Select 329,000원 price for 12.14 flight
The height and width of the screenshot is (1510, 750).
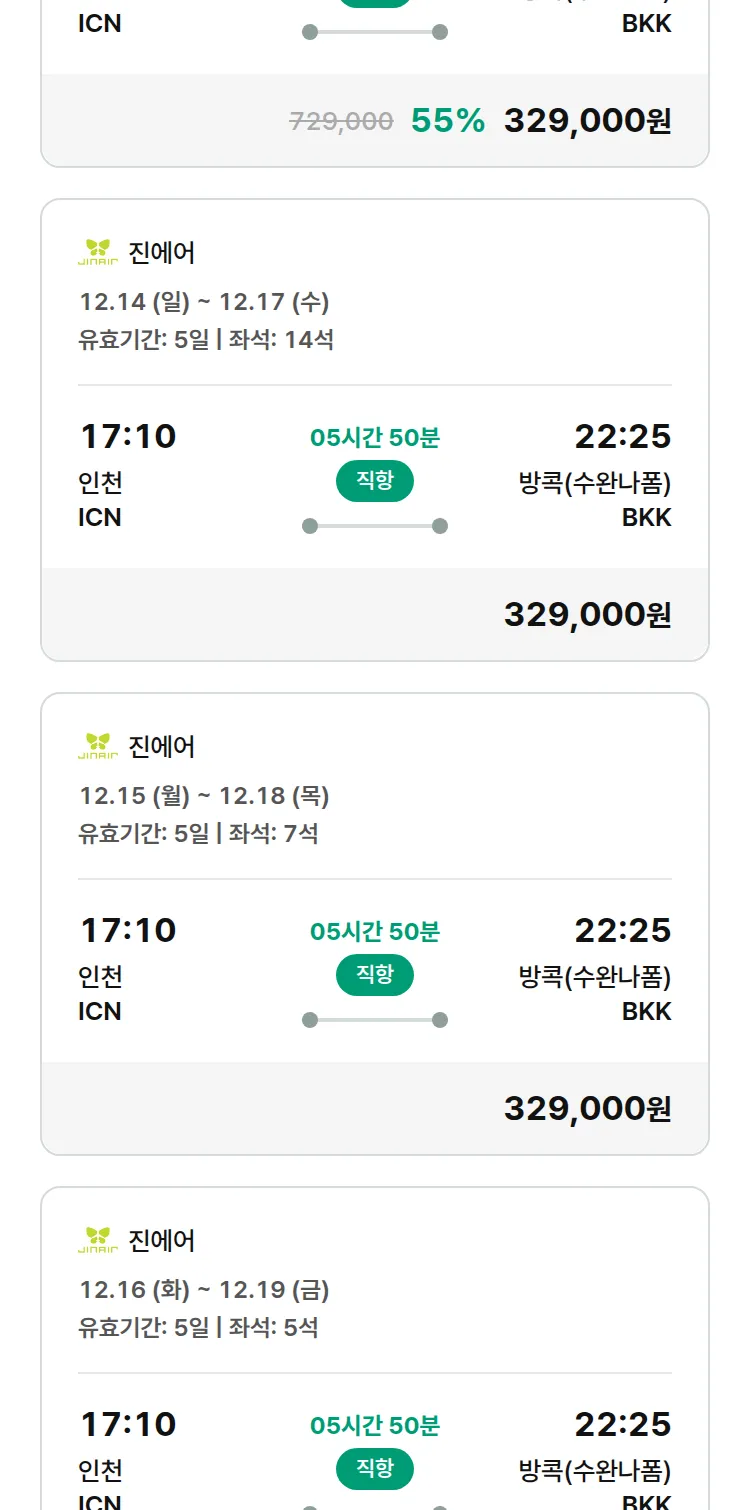pyautogui.click(x=587, y=615)
